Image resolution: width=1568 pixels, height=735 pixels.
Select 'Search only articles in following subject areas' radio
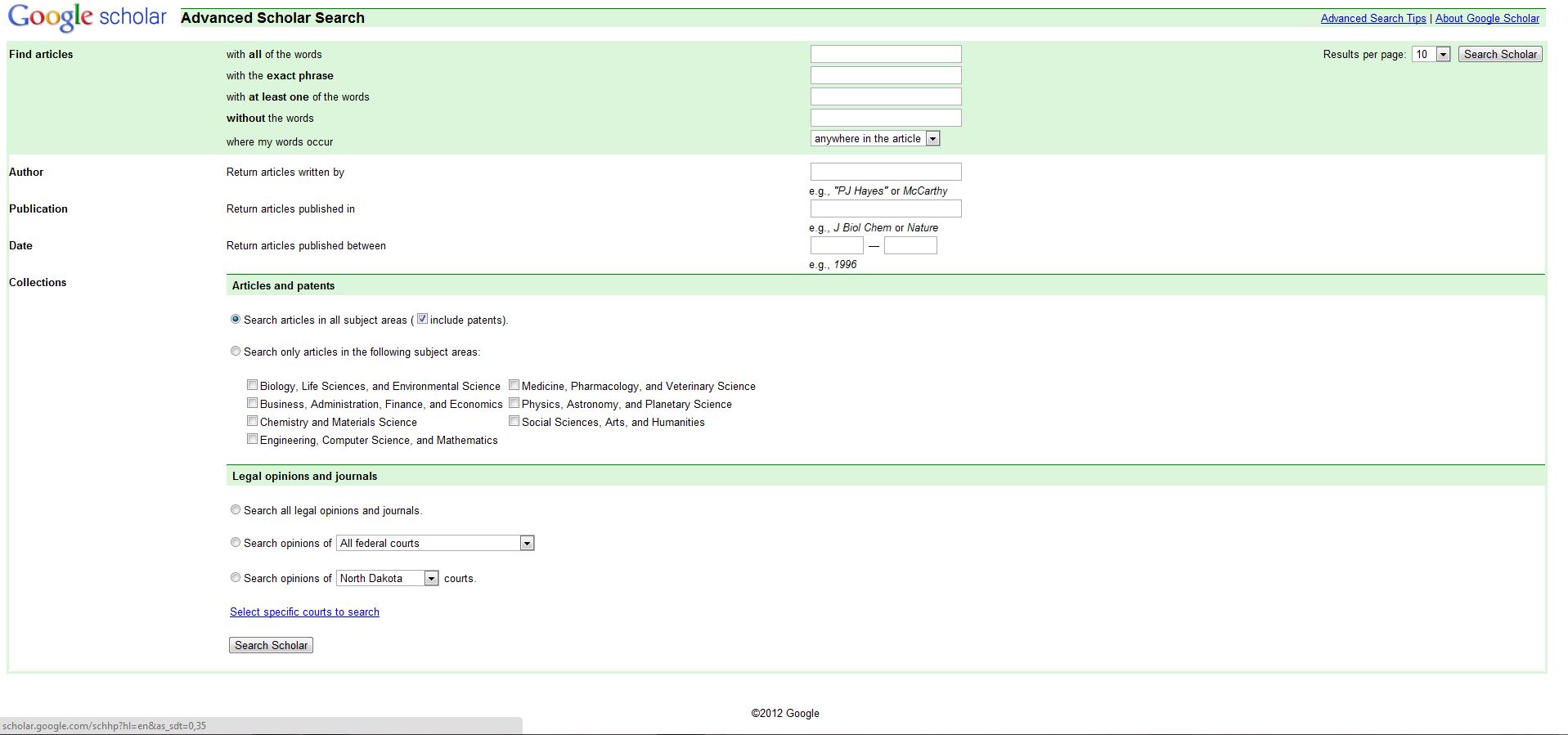tap(236, 351)
